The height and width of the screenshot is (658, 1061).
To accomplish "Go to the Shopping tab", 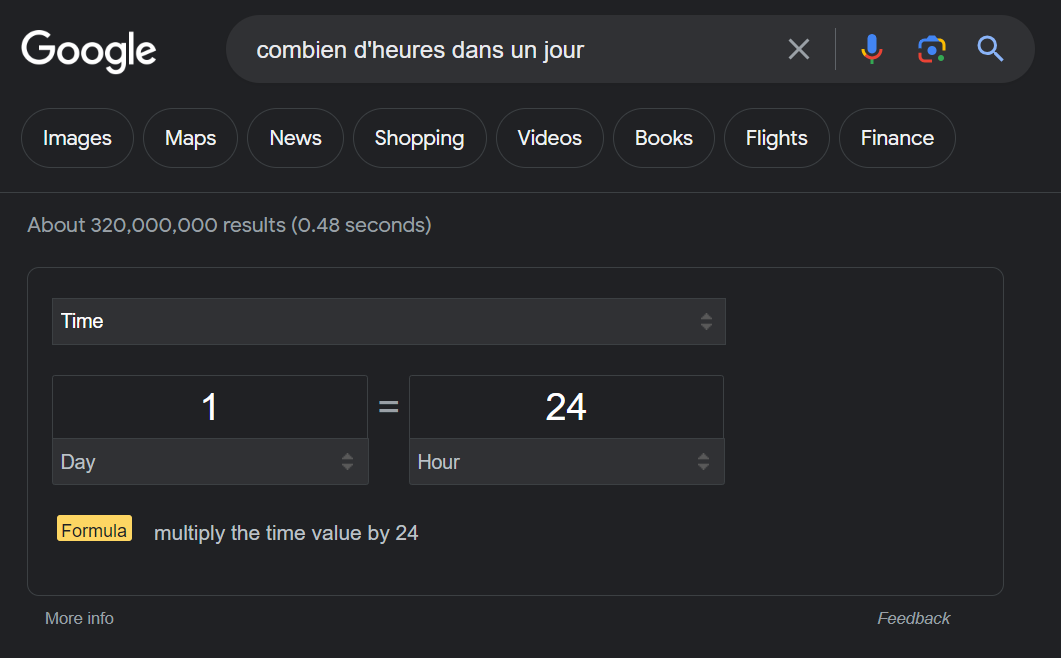I will coord(419,138).
